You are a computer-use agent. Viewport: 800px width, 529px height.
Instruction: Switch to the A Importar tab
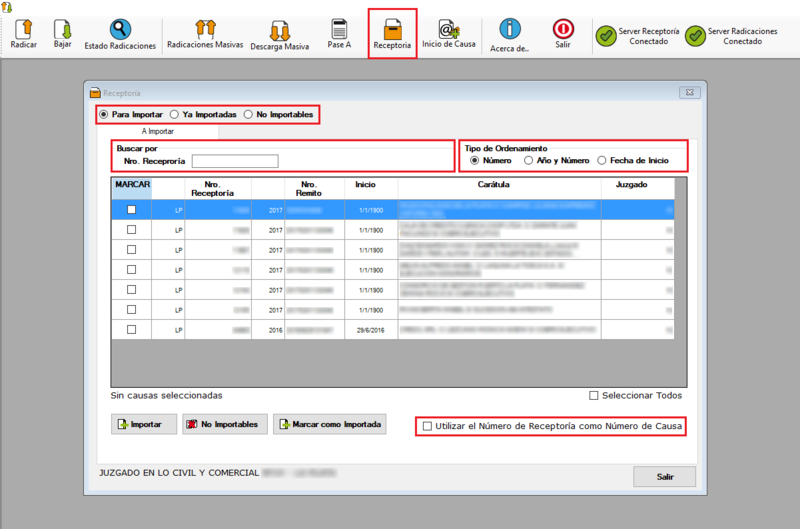pyautogui.click(x=158, y=131)
